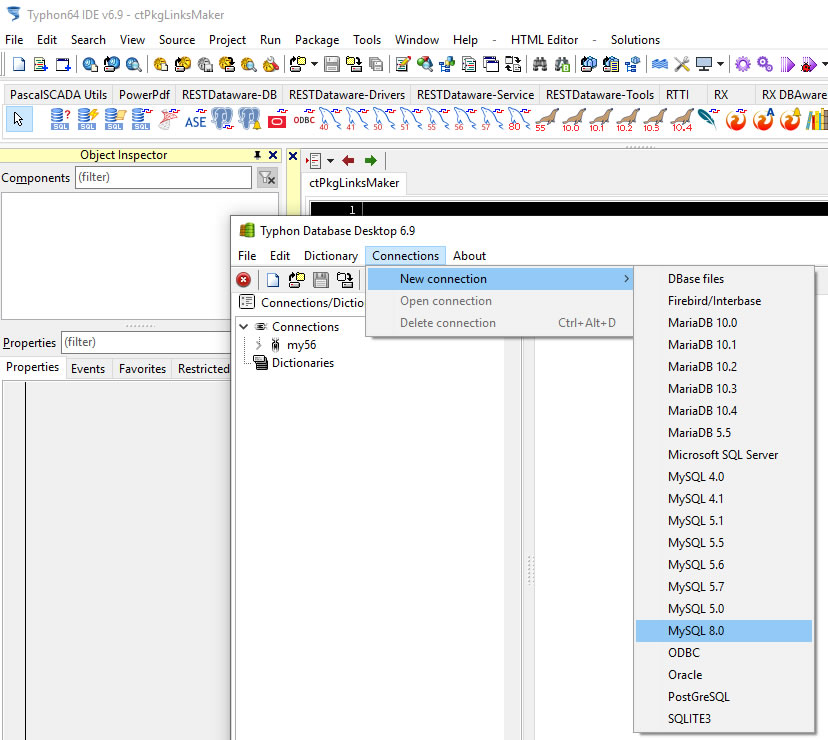Screen dimensions: 828x740
Task: Open dropdown arrow beside open folder icon in IDE
Action: pyautogui.click(x=314, y=64)
